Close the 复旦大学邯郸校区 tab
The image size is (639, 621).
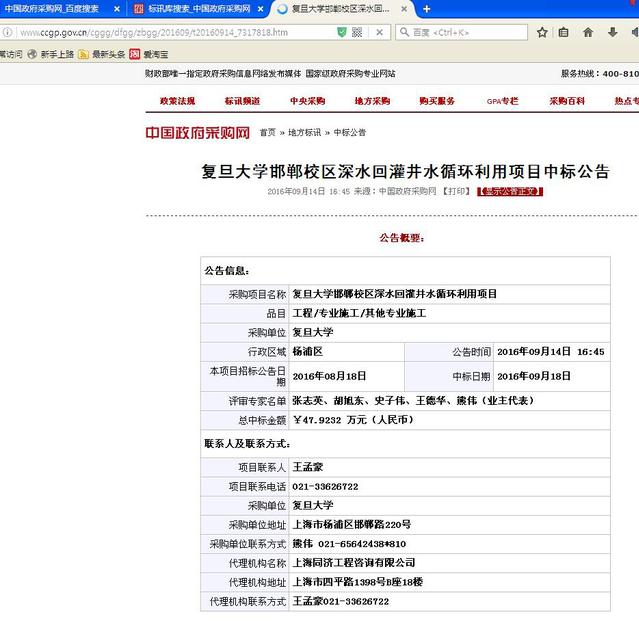pos(404,9)
